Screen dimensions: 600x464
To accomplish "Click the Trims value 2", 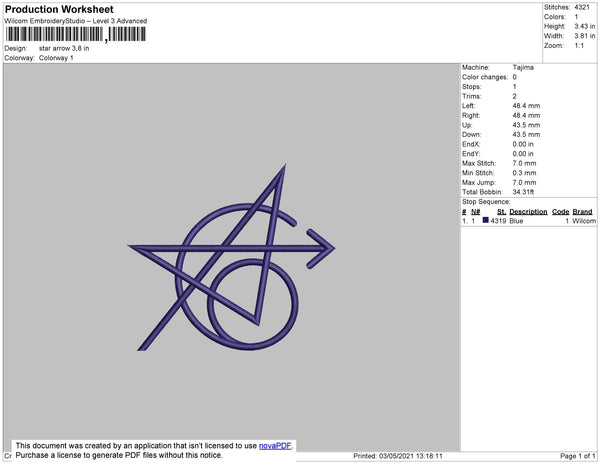I will tap(515, 96).
